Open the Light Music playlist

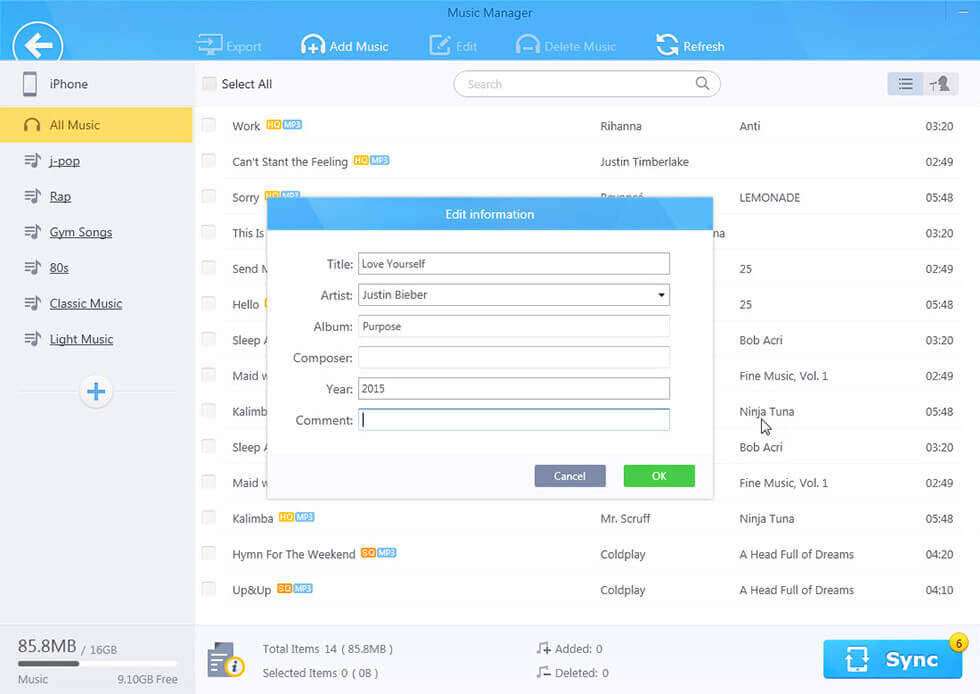[x=81, y=339]
